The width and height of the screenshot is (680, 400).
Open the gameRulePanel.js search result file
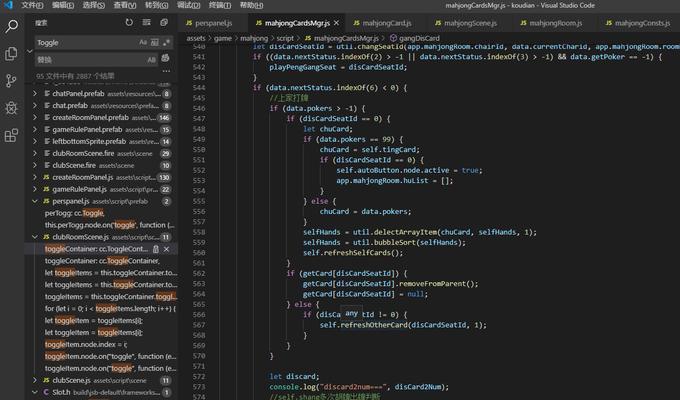tap(80, 189)
